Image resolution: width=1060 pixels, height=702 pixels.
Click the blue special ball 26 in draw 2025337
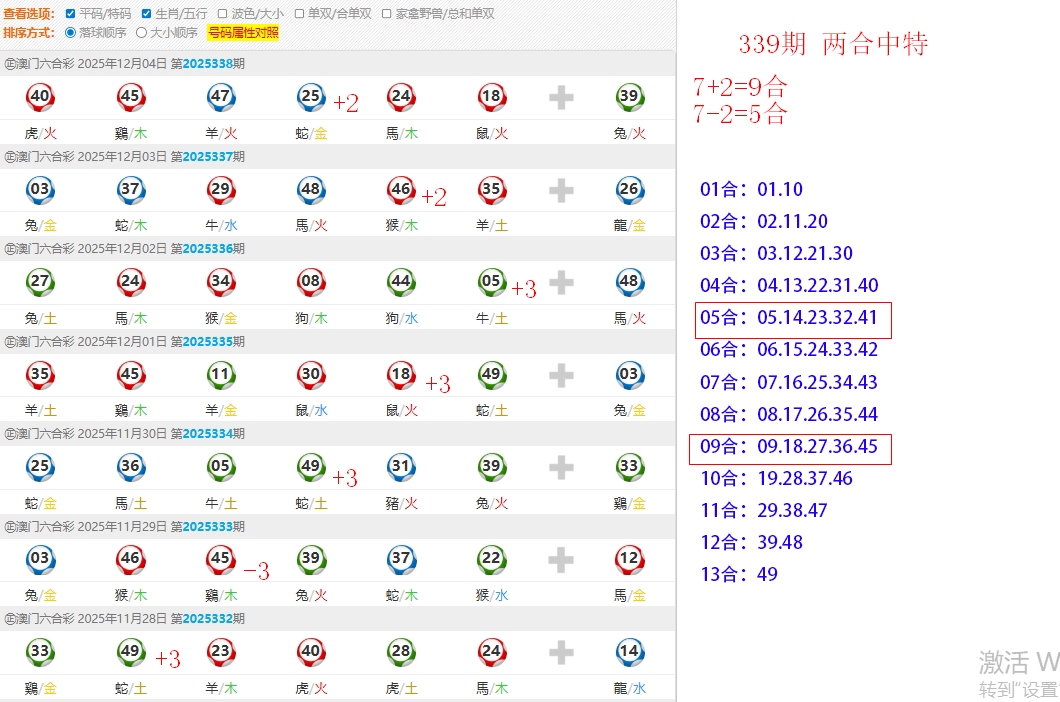(x=629, y=189)
